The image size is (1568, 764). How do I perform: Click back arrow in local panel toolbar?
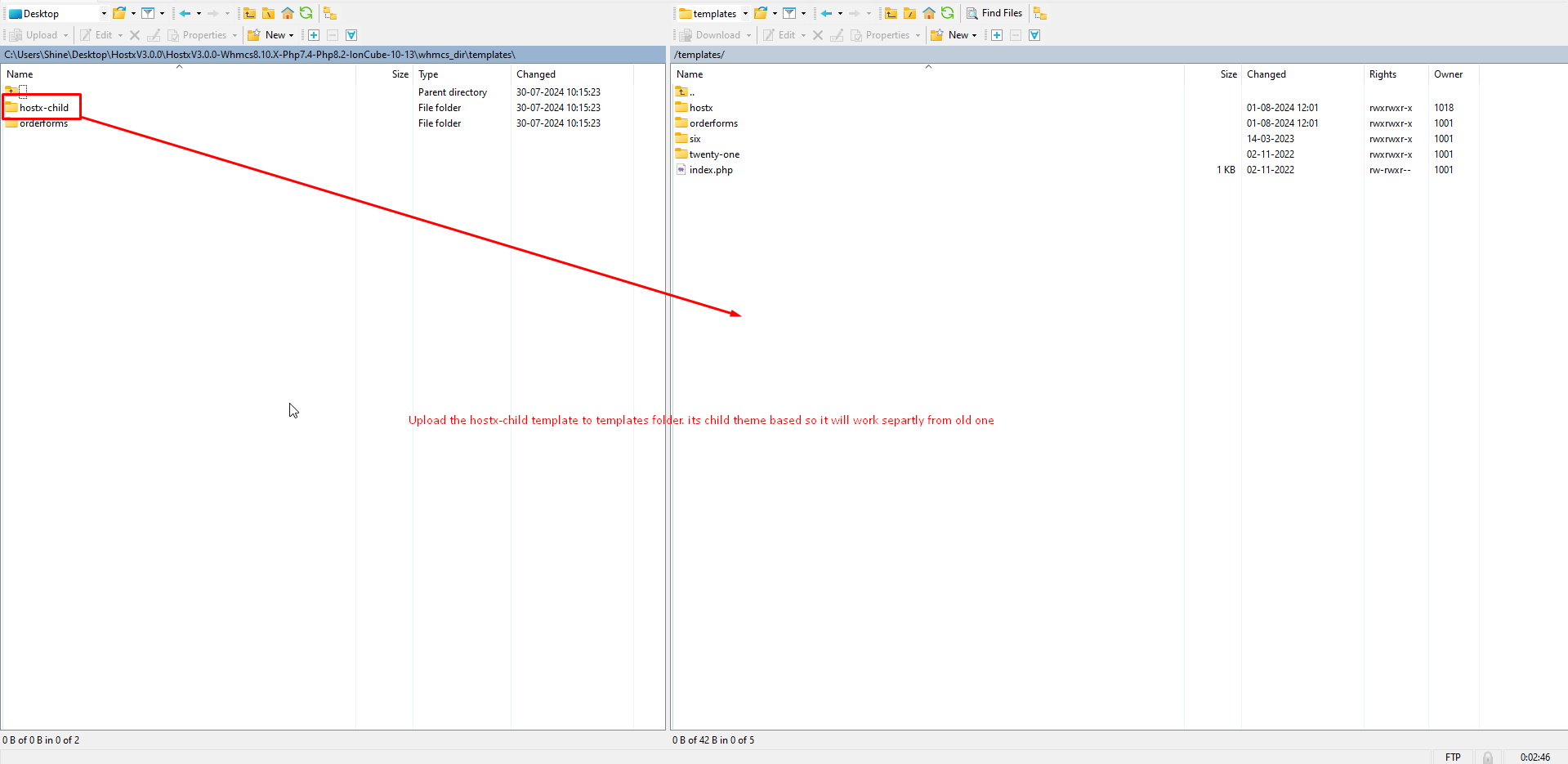click(x=185, y=13)
